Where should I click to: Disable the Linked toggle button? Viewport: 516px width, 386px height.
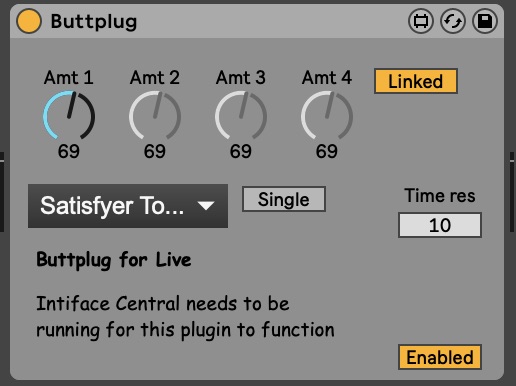[x=416, y=81]
